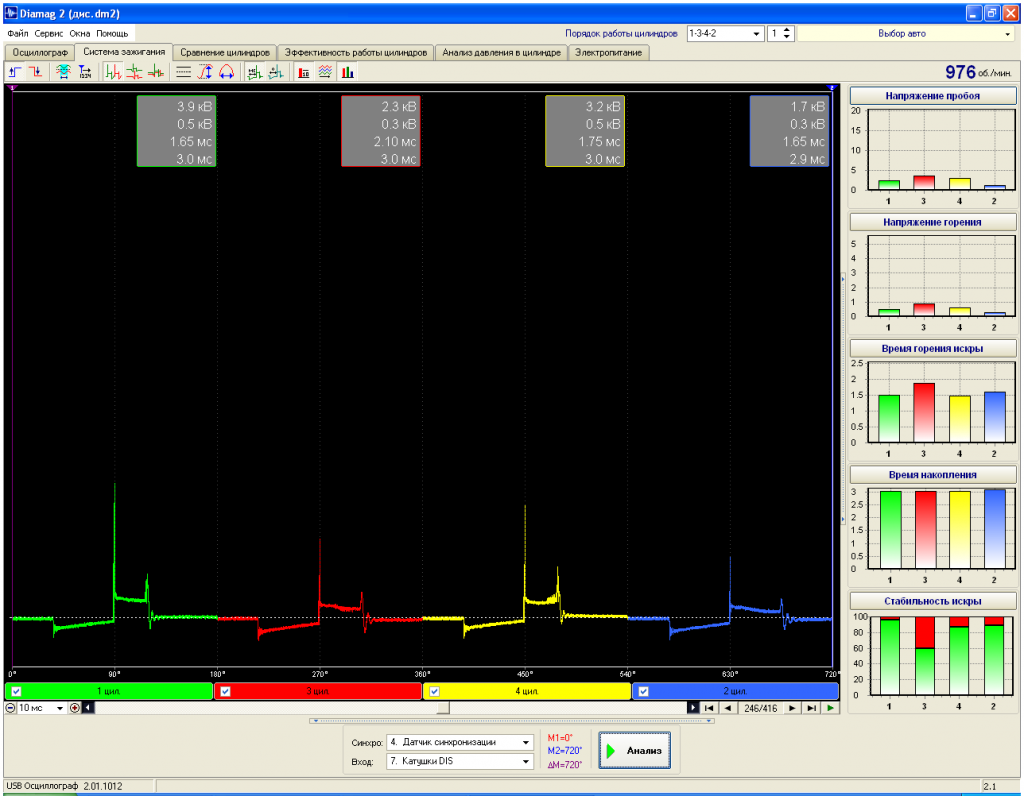Click the Напряжение пробоя header button
Screen dimensions: 1024x796
[x=933, y=96]
